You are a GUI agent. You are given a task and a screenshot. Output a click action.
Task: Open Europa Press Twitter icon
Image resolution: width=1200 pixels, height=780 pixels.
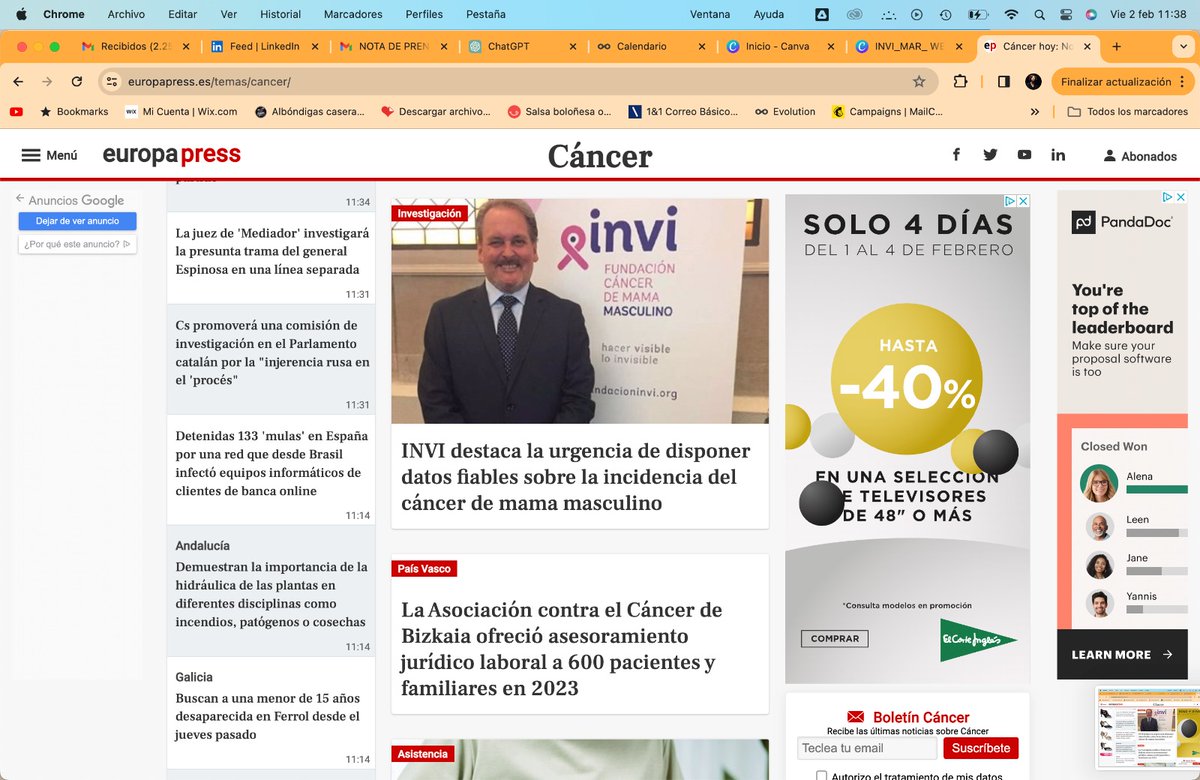[990, 154]
